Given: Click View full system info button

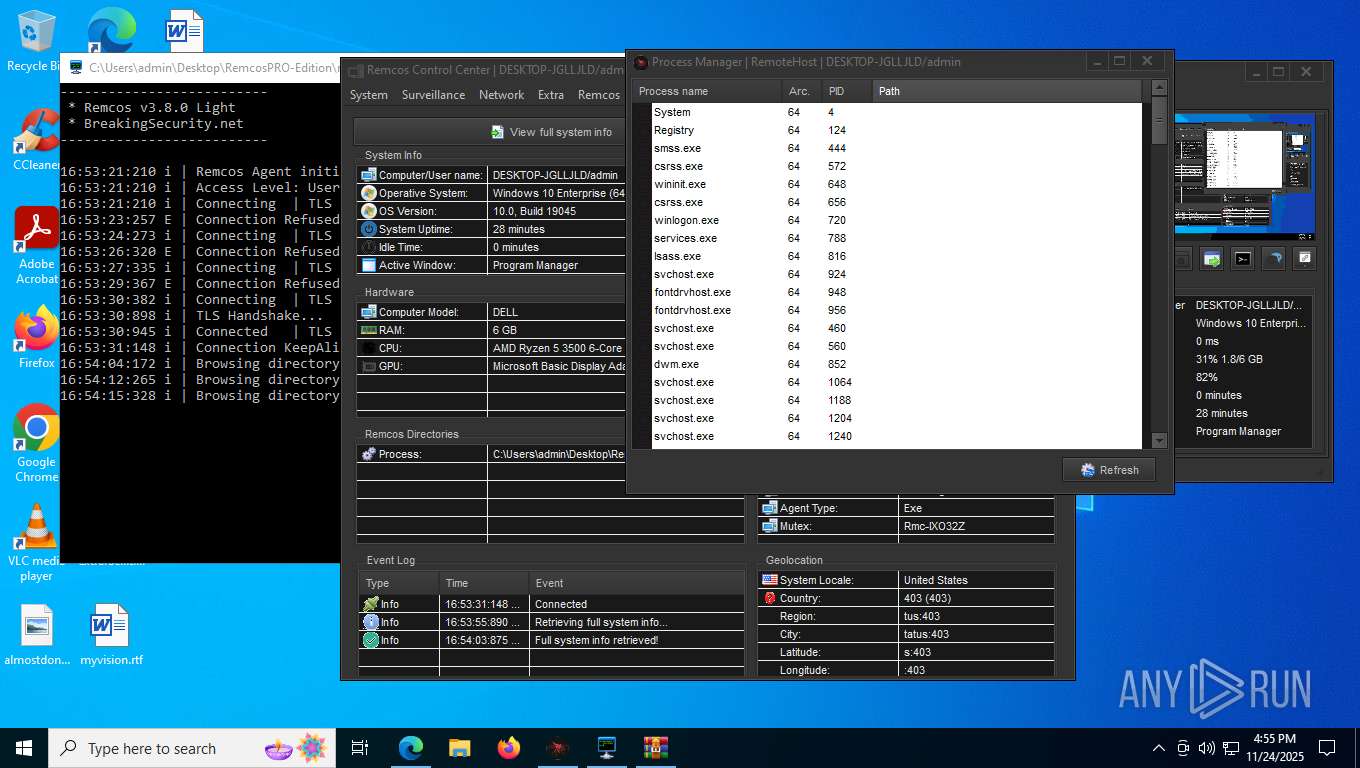Looking at the screenshot, I should pyautogui.click(x=551, y=132).
